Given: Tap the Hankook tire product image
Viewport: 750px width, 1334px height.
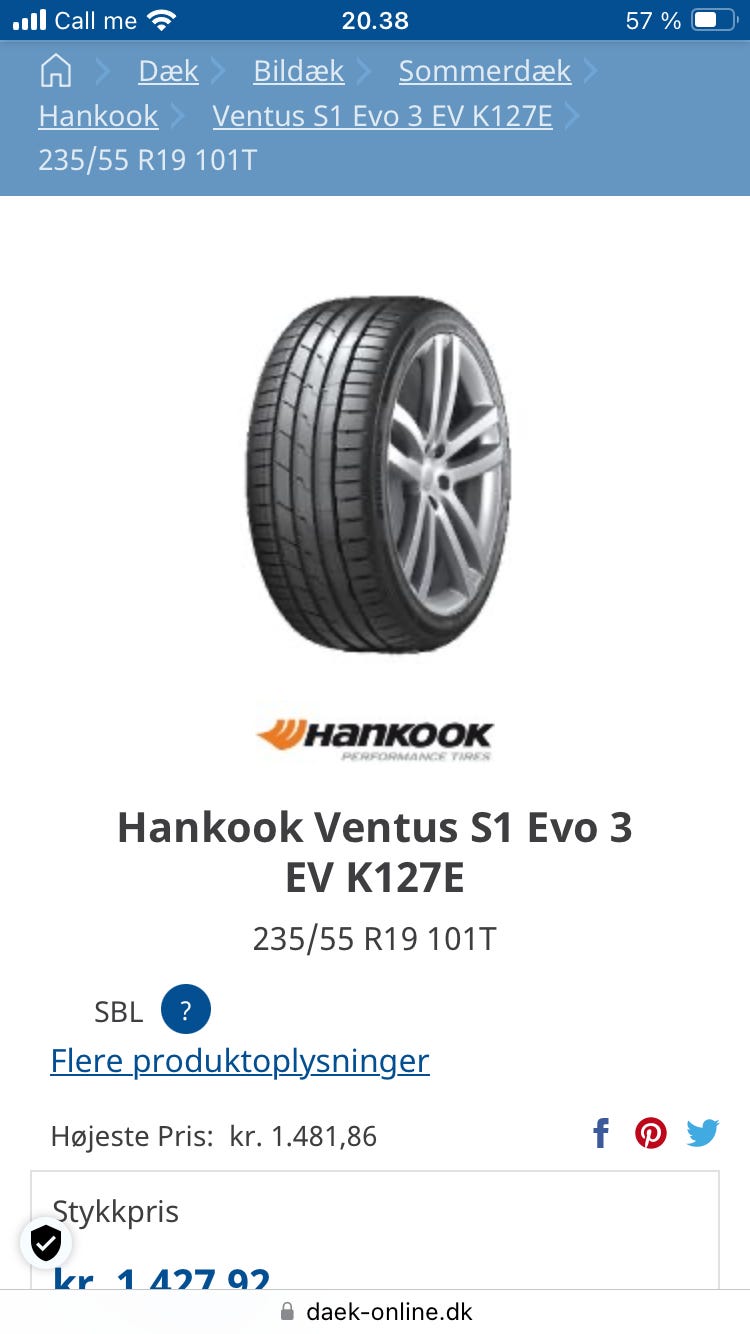Looking at the screenshot, I should 377,474.
